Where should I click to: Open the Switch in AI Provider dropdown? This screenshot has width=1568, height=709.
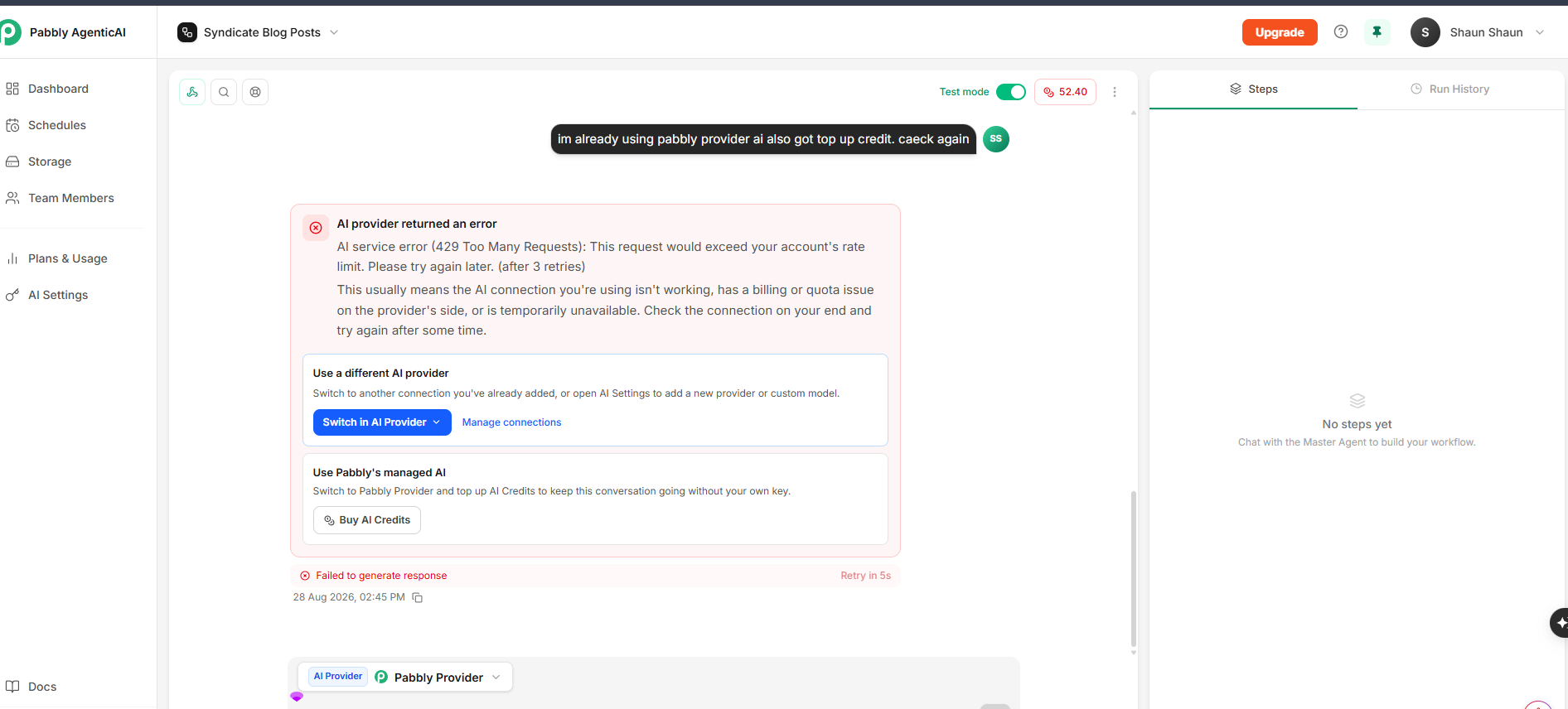point(382,422)
